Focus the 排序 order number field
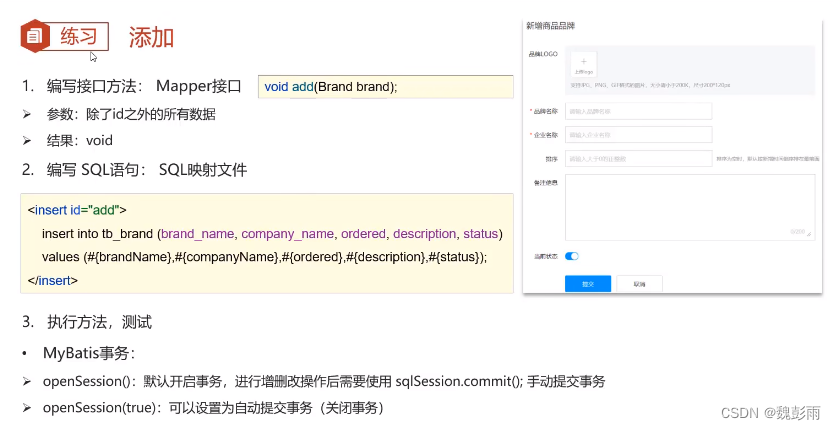Image resolution: width=836 pixels, height=430 pixels. point(638,159)
